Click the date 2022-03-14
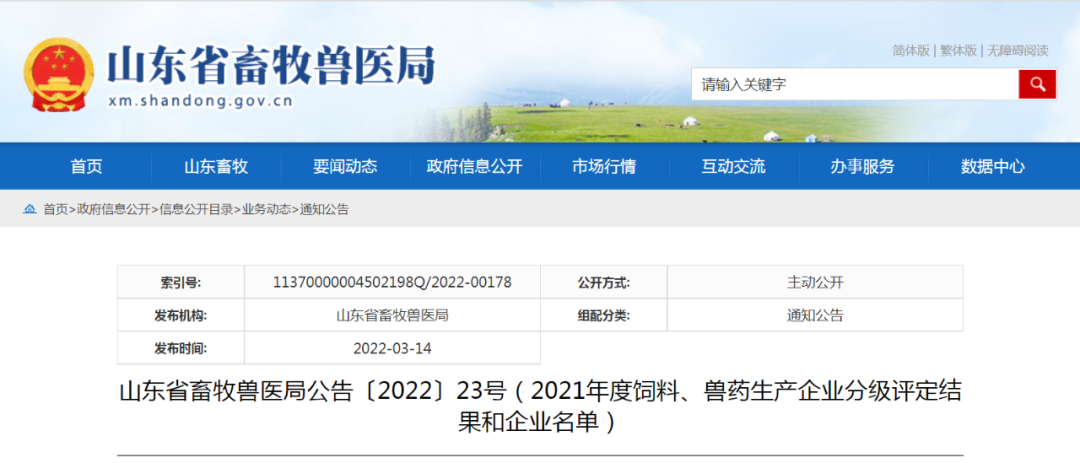 [x=393, y=348]
